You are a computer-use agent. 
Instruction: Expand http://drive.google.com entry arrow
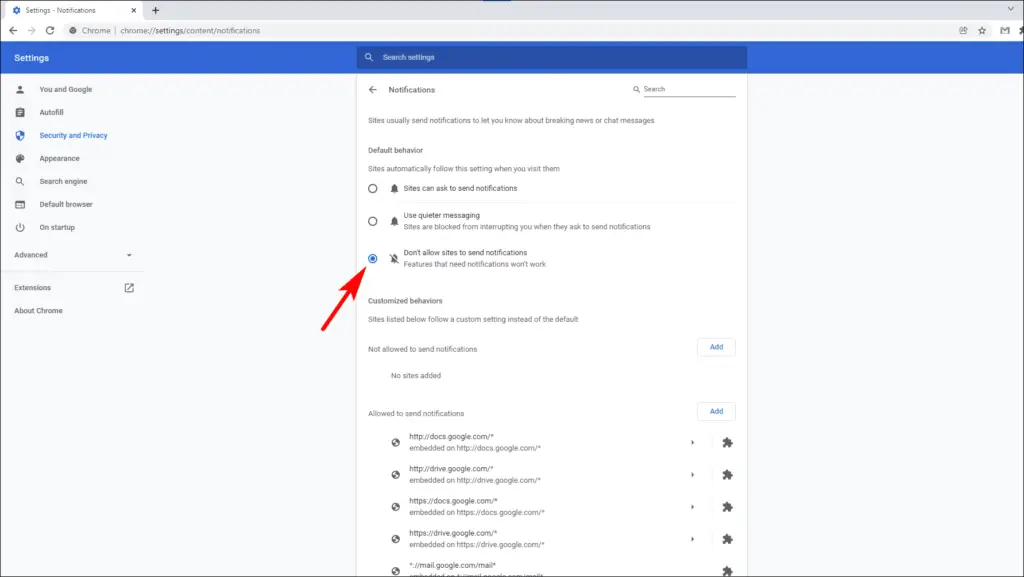692,475
